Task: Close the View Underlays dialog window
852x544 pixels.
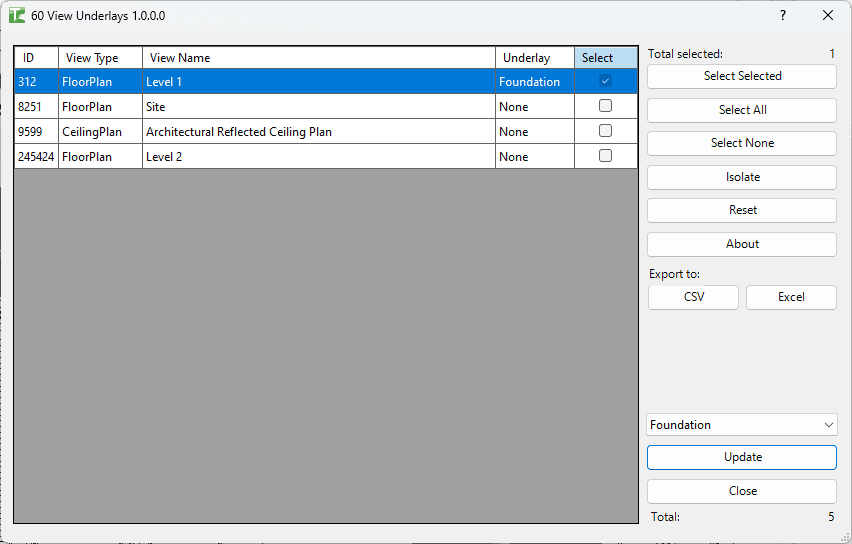Action: [828, 15]
